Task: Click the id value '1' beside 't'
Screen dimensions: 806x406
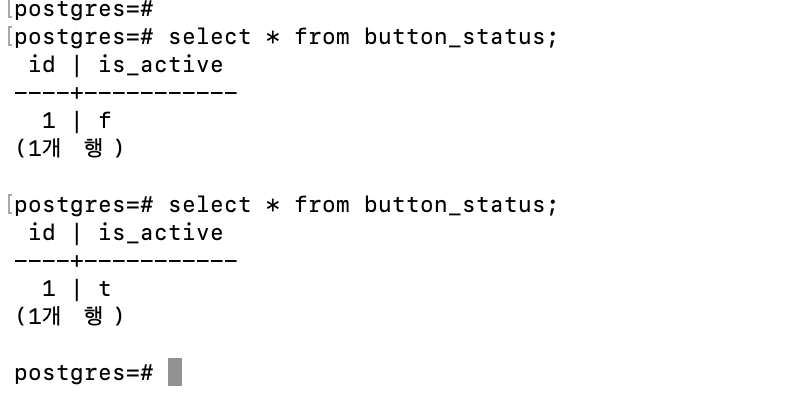Action: pyautogui.click(x=48, y=289)
